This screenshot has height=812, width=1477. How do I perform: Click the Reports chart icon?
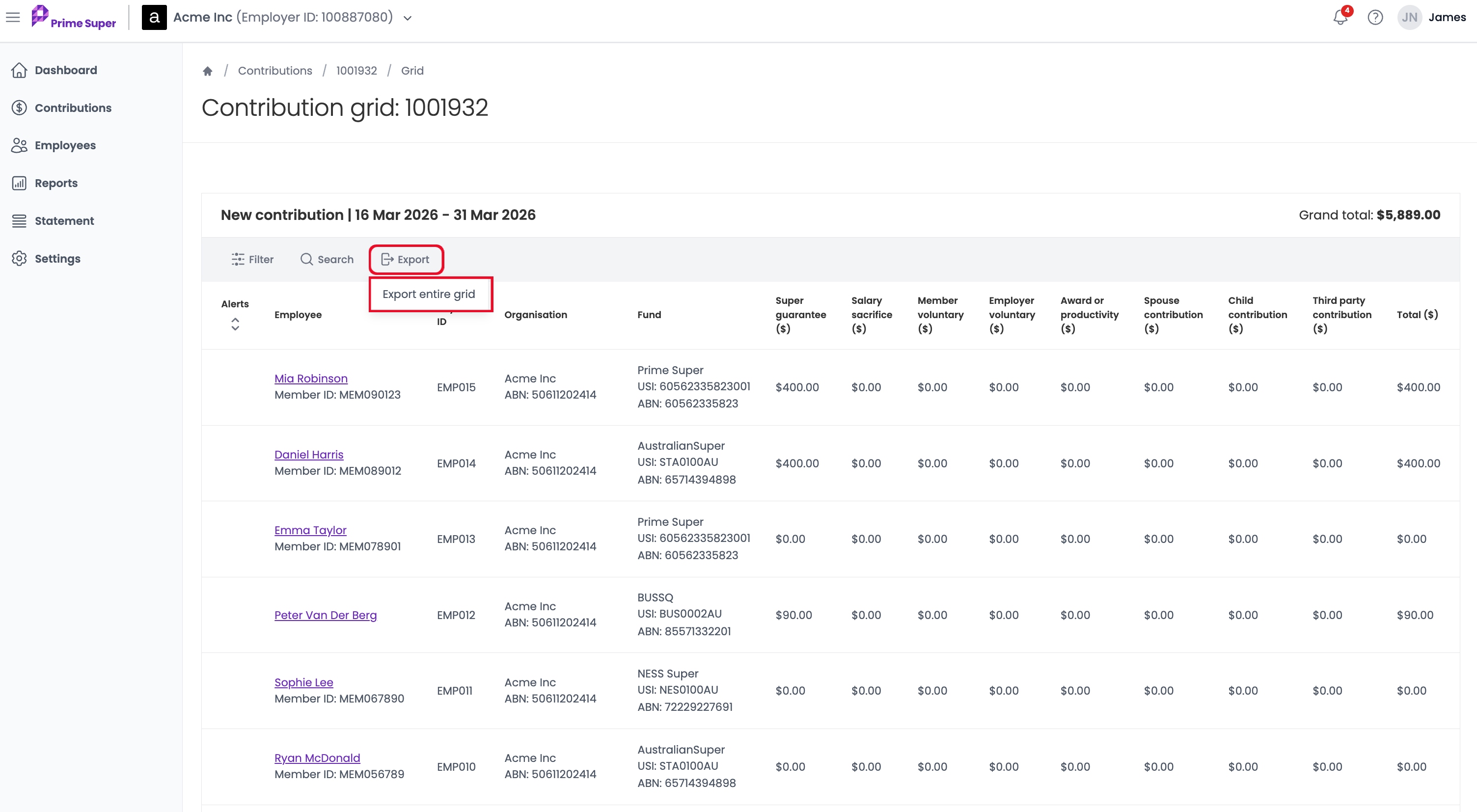pyautogui.click(x=20, y=183)
